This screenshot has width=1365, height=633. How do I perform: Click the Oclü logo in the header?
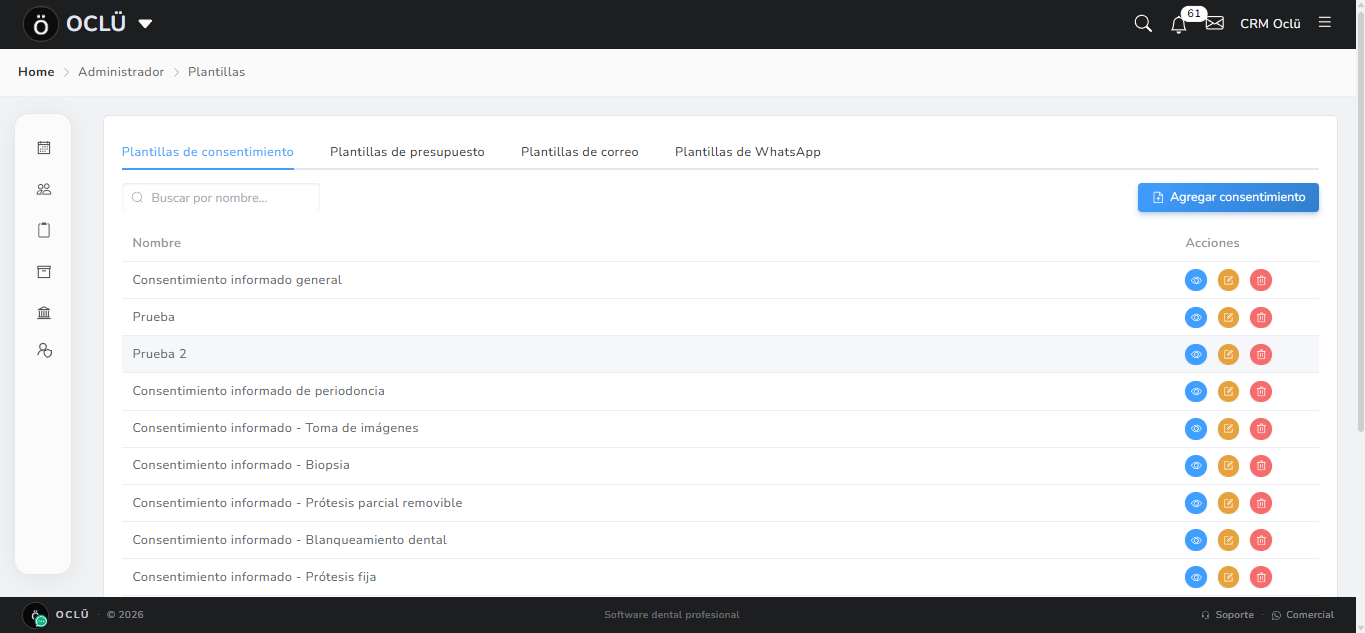pyautogui.click(x=41, y=24)
